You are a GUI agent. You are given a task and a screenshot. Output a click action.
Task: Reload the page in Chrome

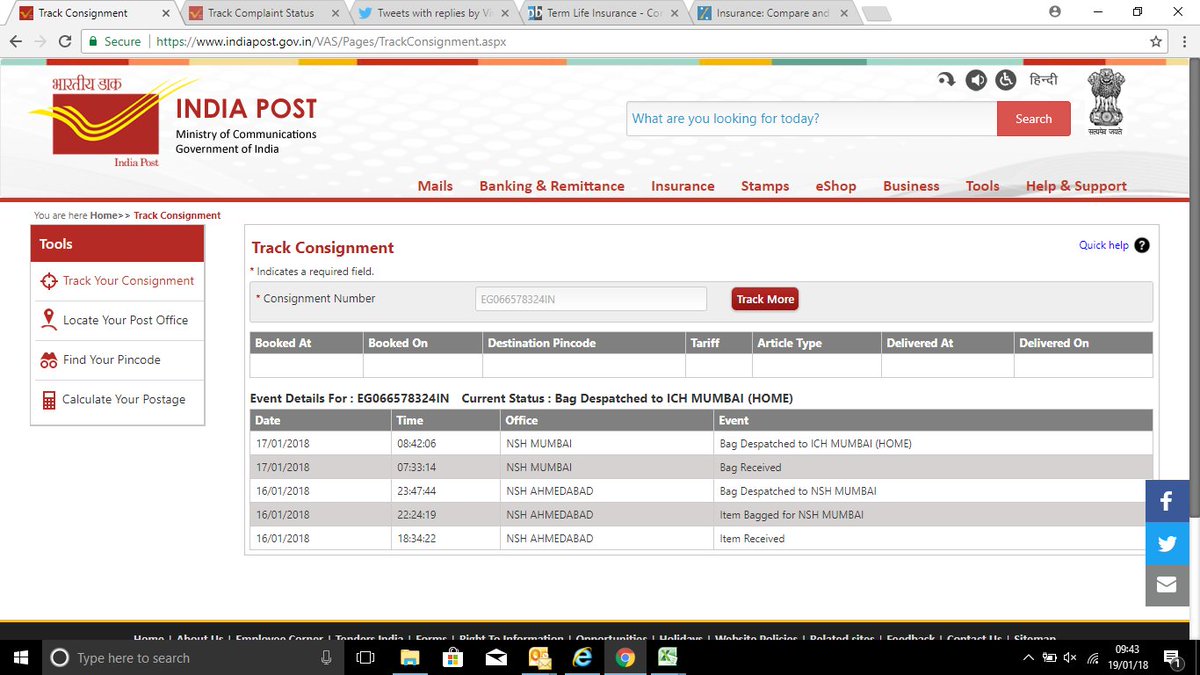coord(66,42)
